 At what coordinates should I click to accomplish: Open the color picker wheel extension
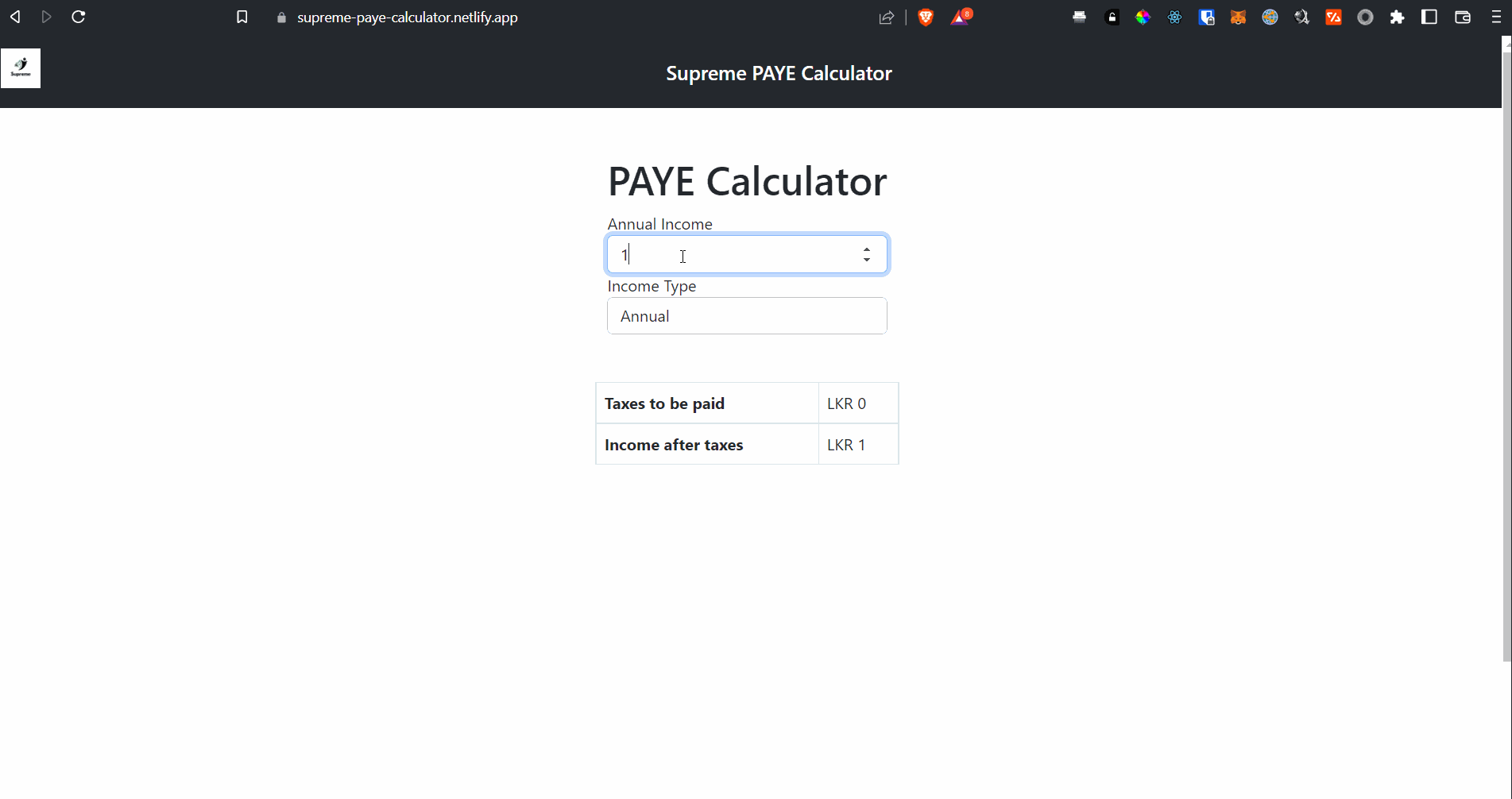tap(1143, 17)
